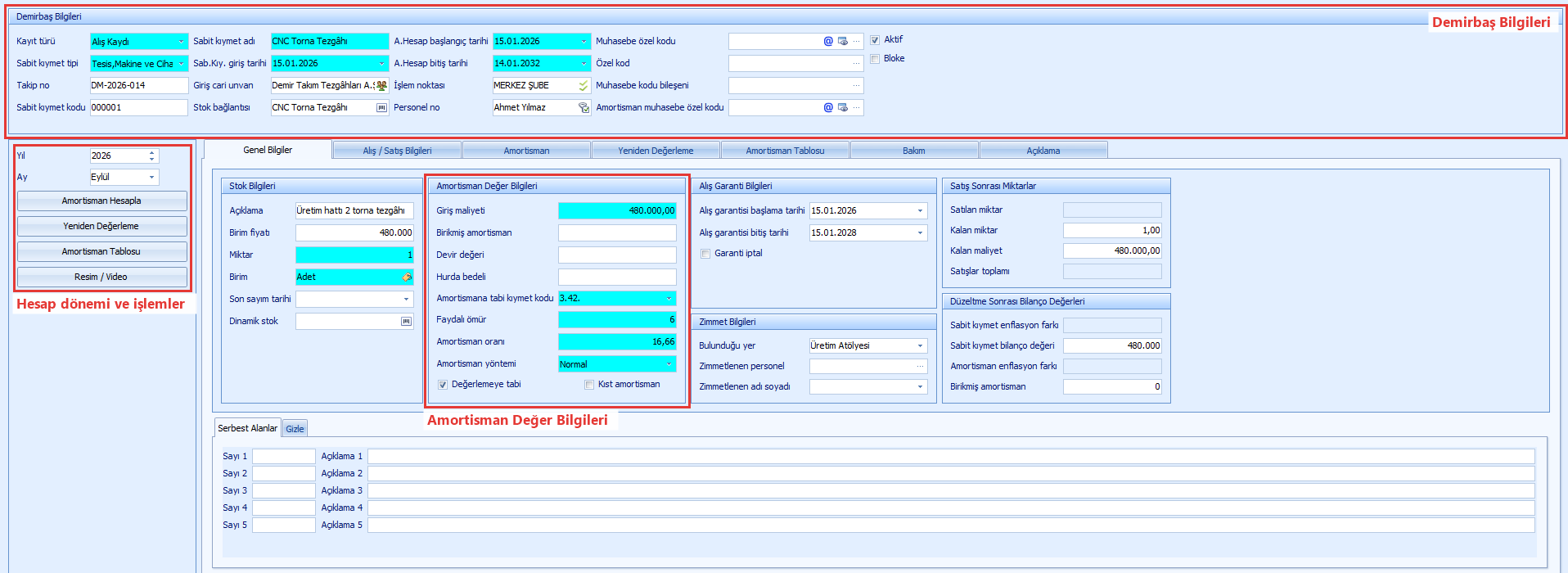Image resolution: width=1568 pixels, height=573 pixels.
Task: Open the Kayıt türü dropdown
Action: coord(182,41)
